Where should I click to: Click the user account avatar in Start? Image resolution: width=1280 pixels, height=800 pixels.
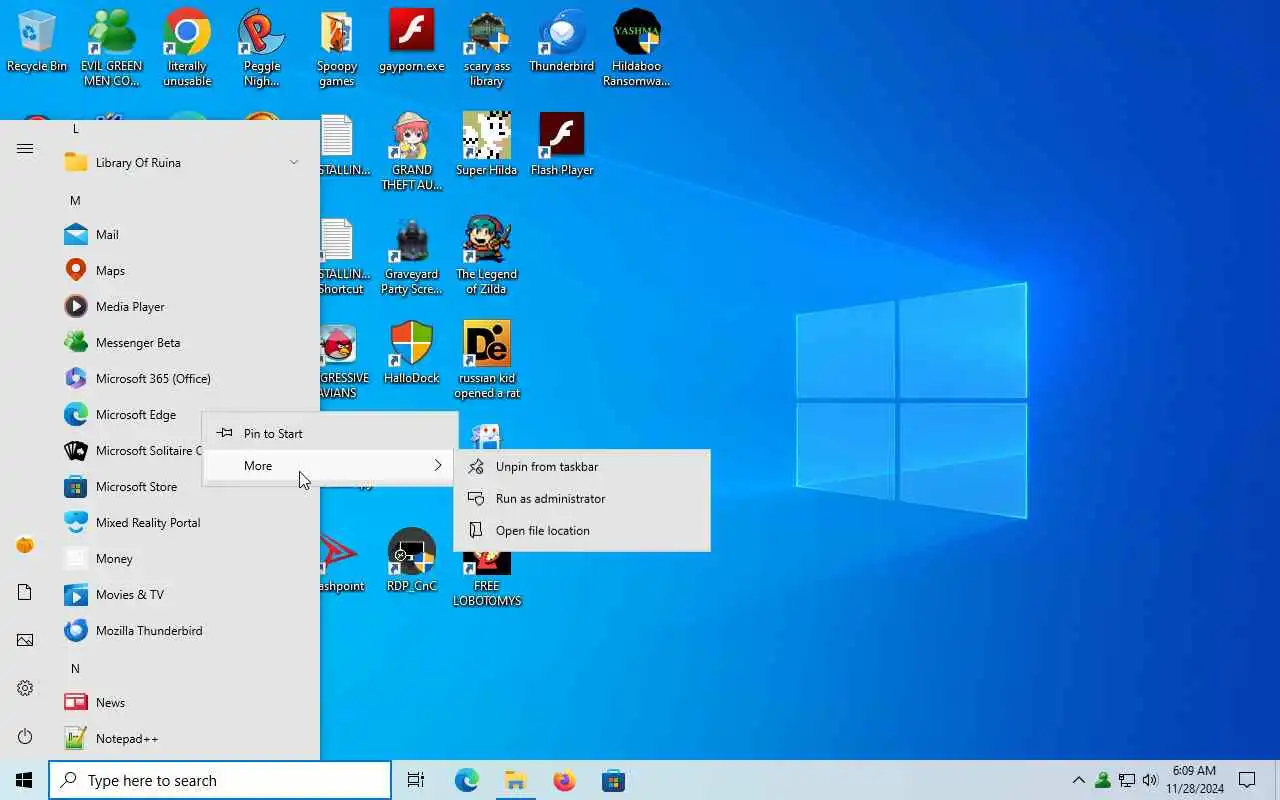pyautogui.click(x=25, y=544)
